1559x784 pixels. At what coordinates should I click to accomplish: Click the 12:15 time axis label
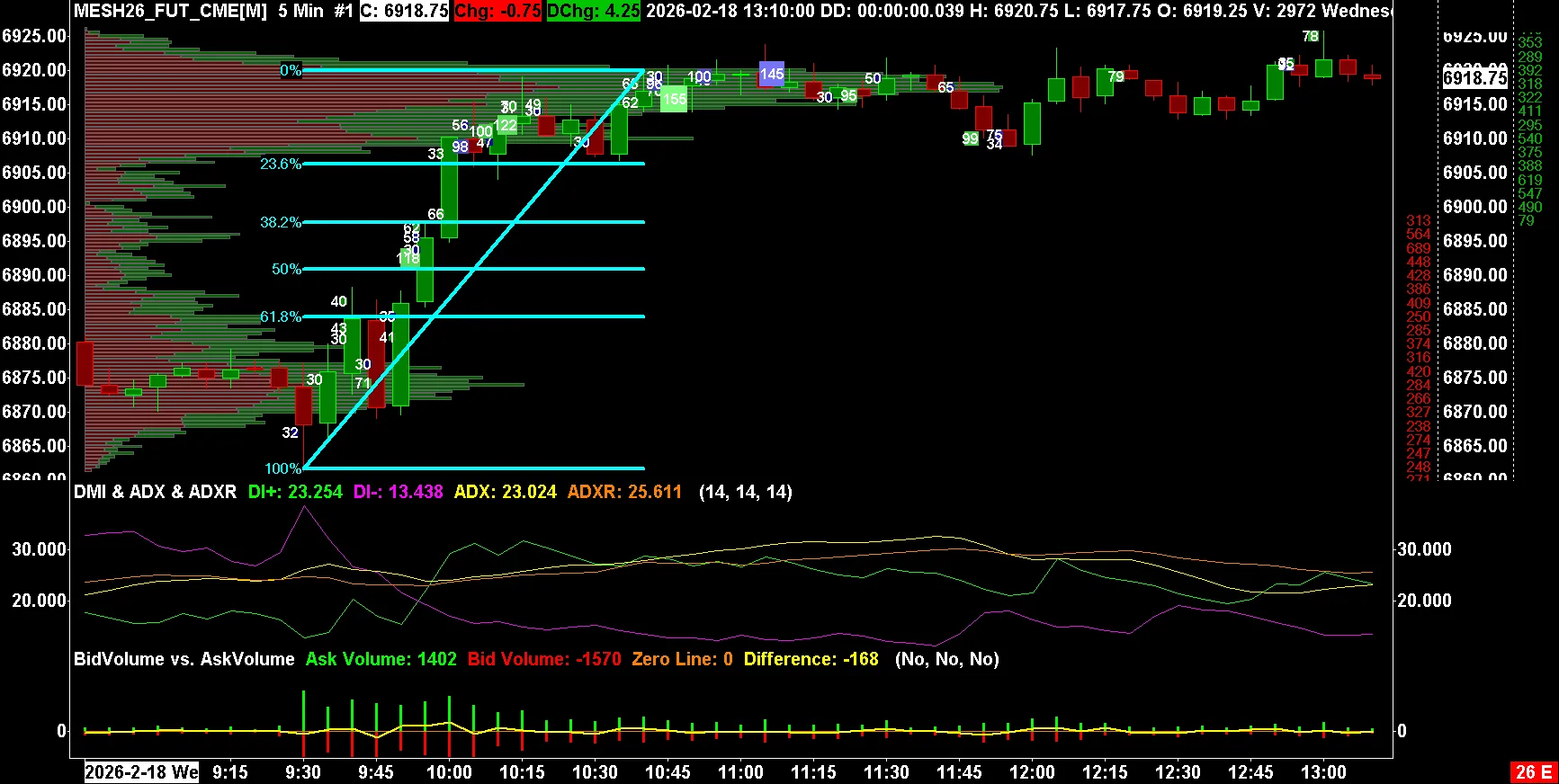(1105, 772)
